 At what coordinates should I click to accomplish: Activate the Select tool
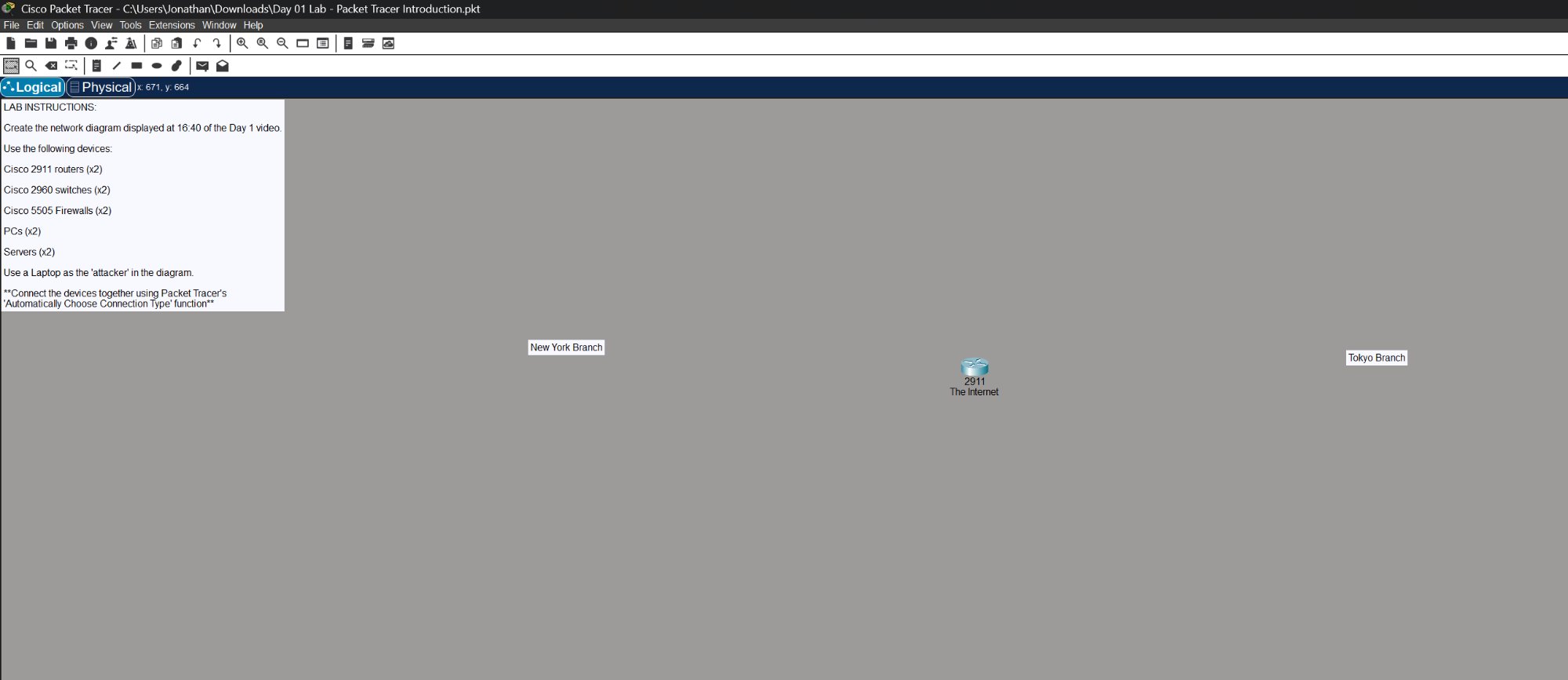[11, 66]
